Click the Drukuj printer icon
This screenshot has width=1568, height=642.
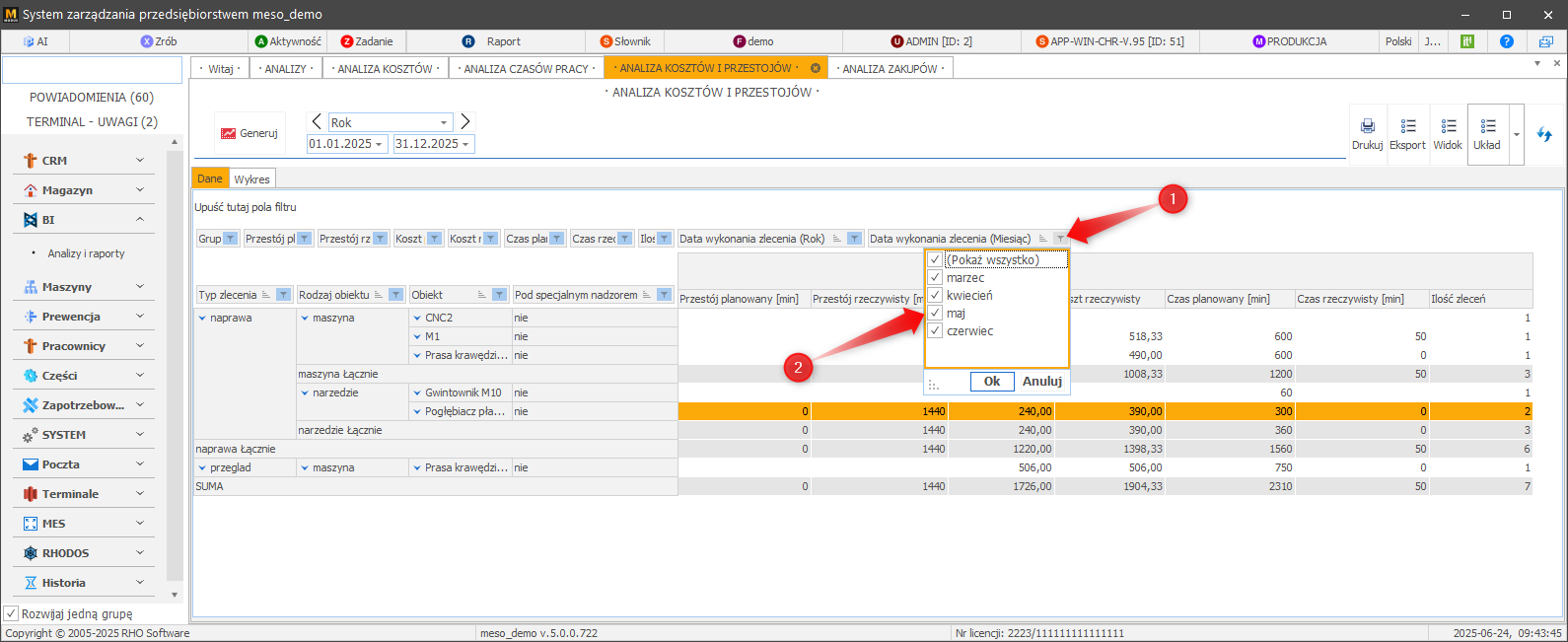[x=1367, y=126]
